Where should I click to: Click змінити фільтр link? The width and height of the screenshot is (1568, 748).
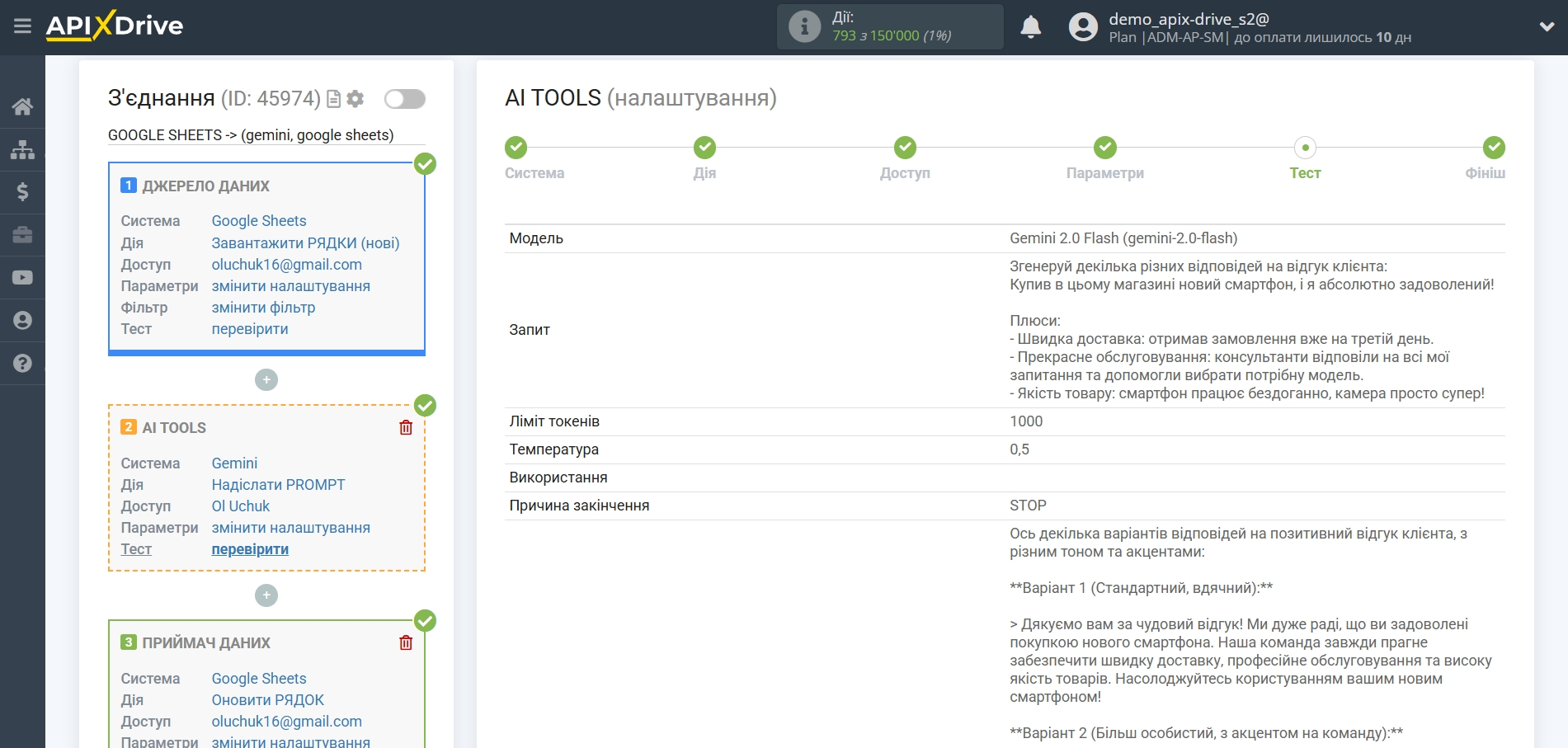point(263,308)
